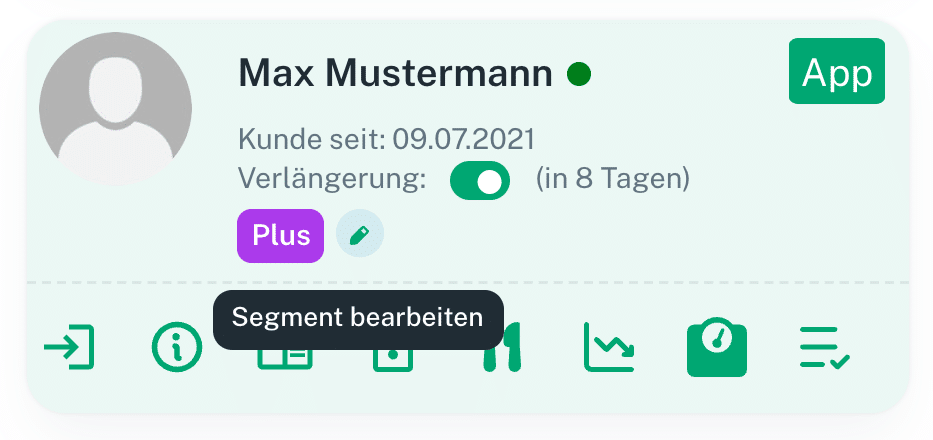The image size is (933, 440).
Task: Open the customer info icon
Action: 176,347
